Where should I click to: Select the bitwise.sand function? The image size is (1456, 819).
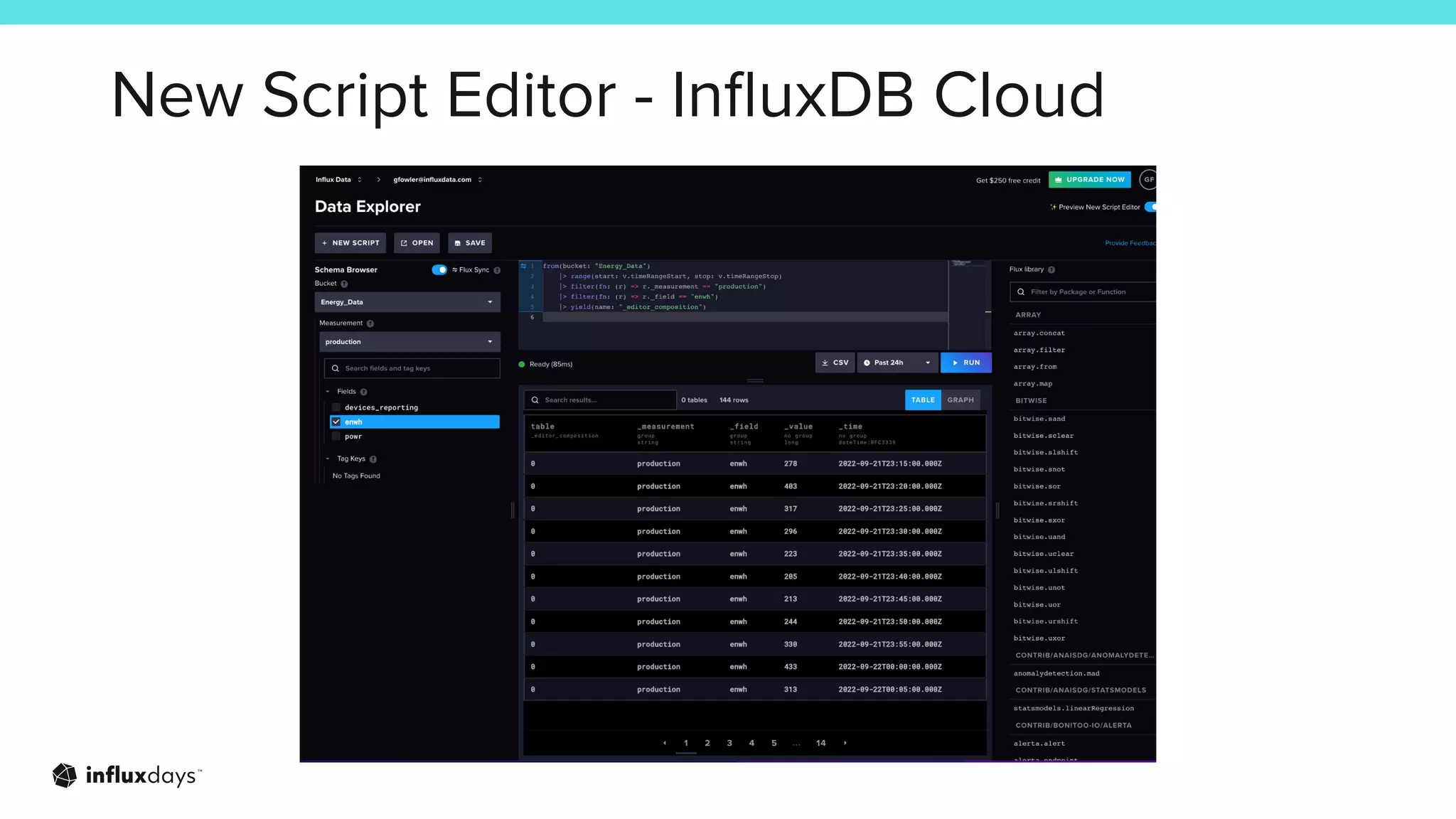pos(1039,419)
